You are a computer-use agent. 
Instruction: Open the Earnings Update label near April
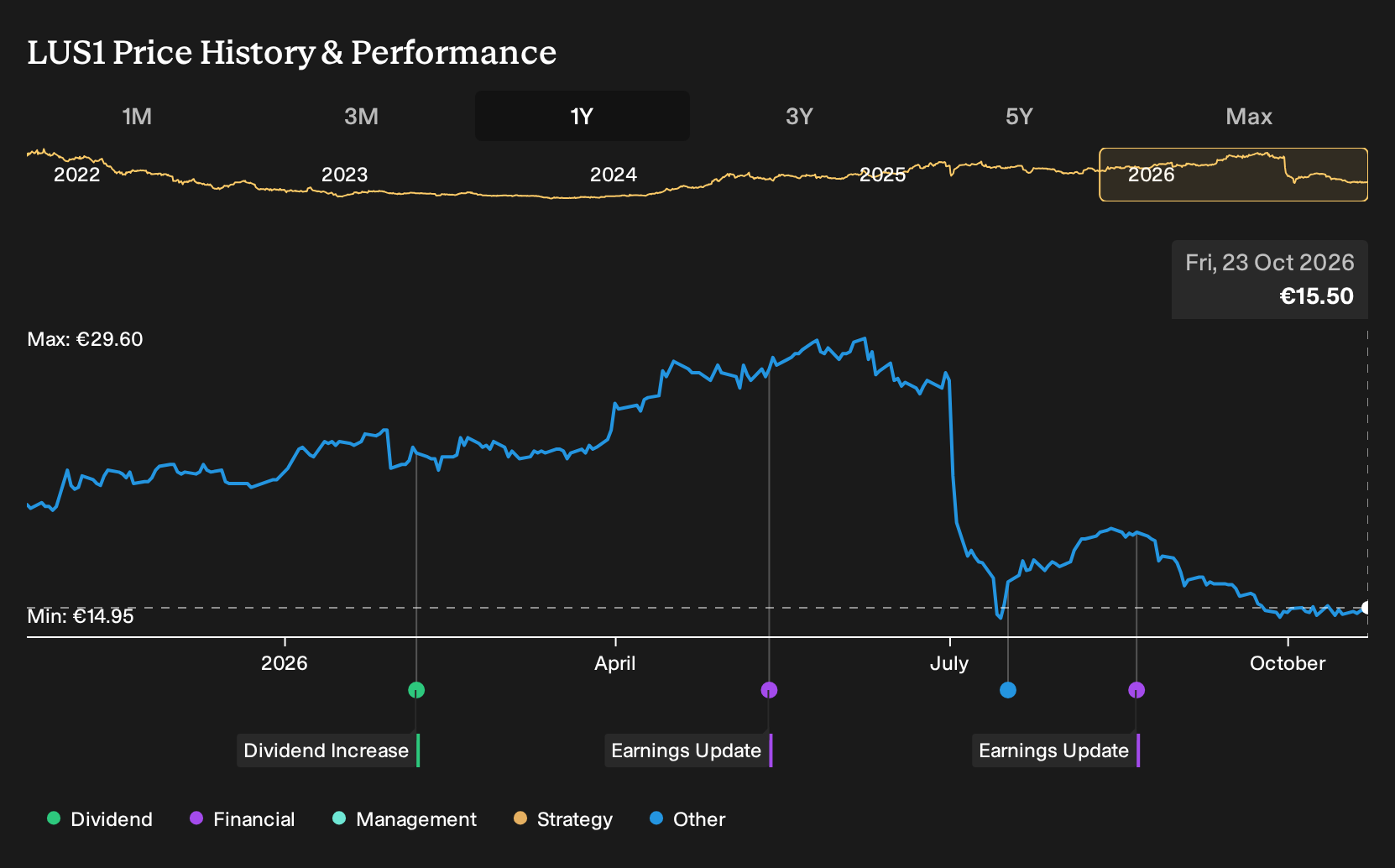click(688, 750)
